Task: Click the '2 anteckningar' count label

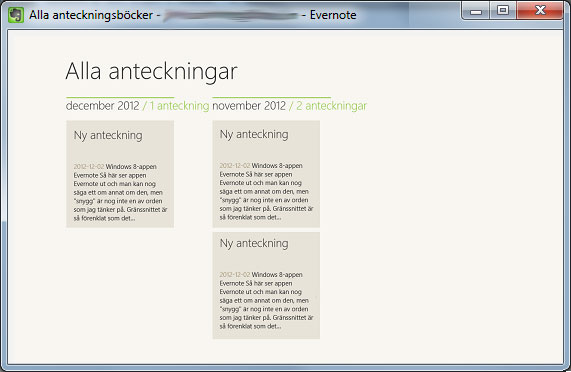Action: tap(331, 106)
